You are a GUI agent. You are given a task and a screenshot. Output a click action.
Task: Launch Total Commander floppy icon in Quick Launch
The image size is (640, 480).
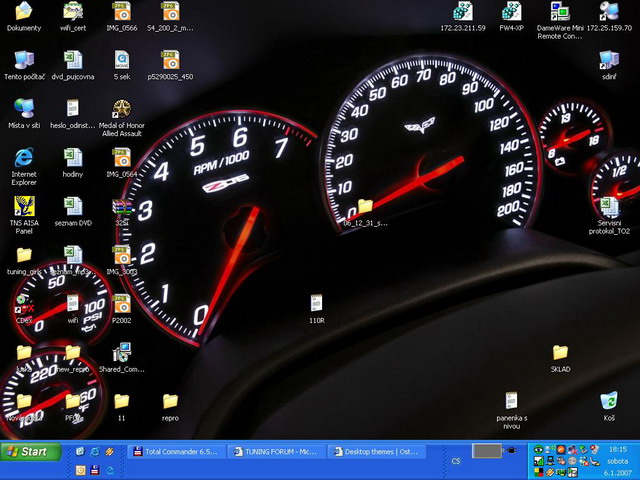coord(95,470)
